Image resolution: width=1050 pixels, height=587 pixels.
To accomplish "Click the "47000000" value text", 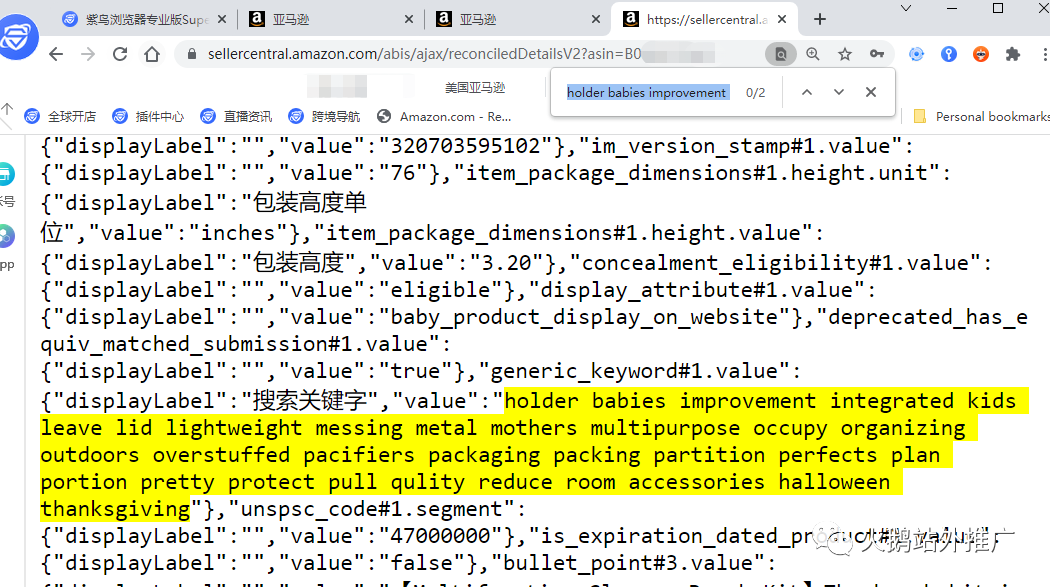I will coord(441,536).
